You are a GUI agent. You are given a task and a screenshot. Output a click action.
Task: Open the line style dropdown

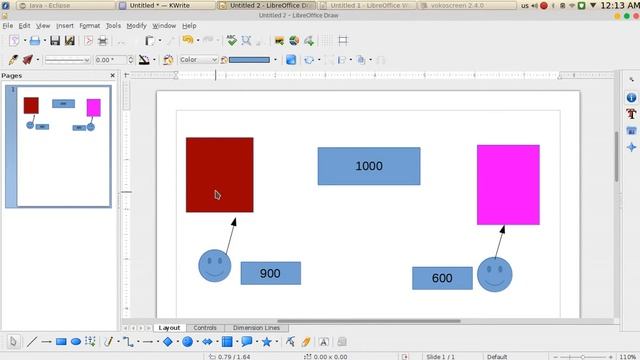[x=67, y=60]
